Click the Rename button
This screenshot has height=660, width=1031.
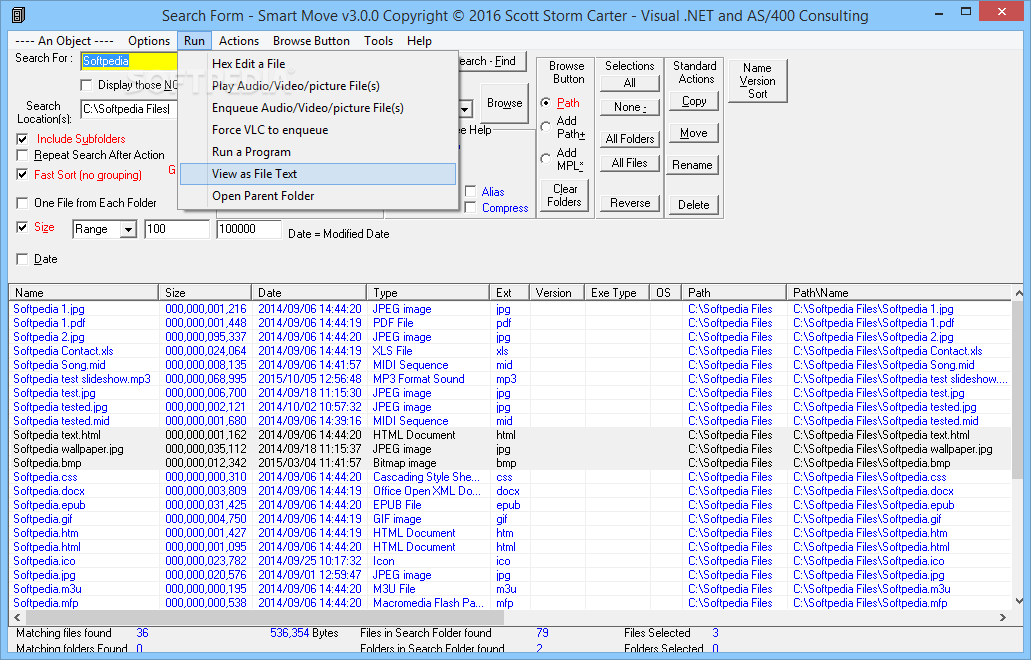(694, 165)
